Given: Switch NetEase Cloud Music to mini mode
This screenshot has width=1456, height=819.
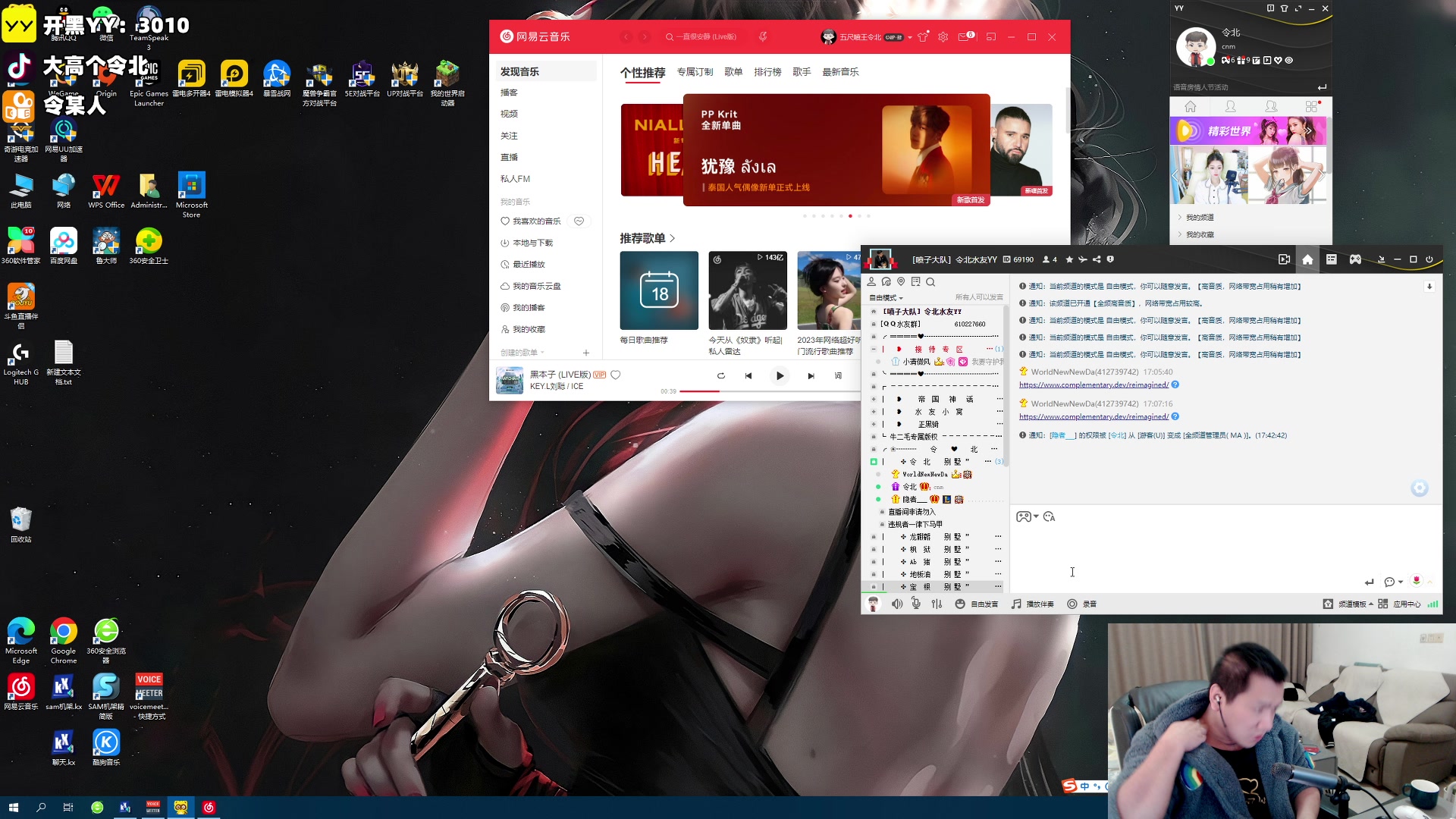Looking at the screenshot, I should tap(991, 36).
